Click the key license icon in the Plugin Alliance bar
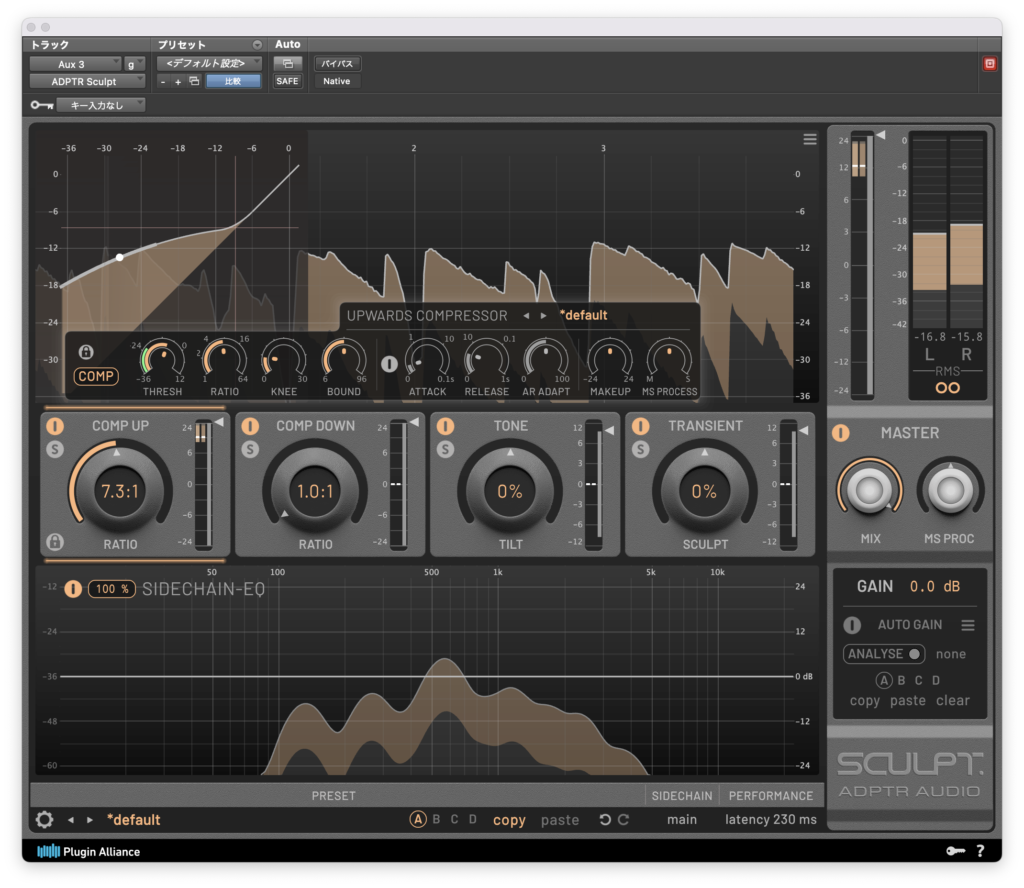The width and height of the screenshot is (1024, 888). tap(955, 851)
